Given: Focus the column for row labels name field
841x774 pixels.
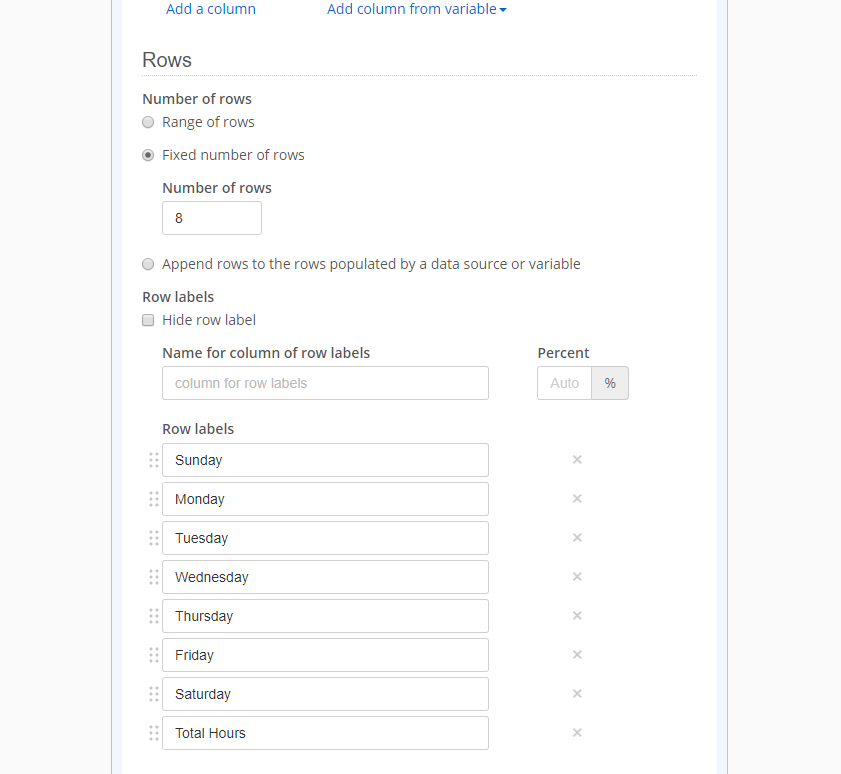Looking at the screenshot, I should pyautogui.click(x=325, y=383).
